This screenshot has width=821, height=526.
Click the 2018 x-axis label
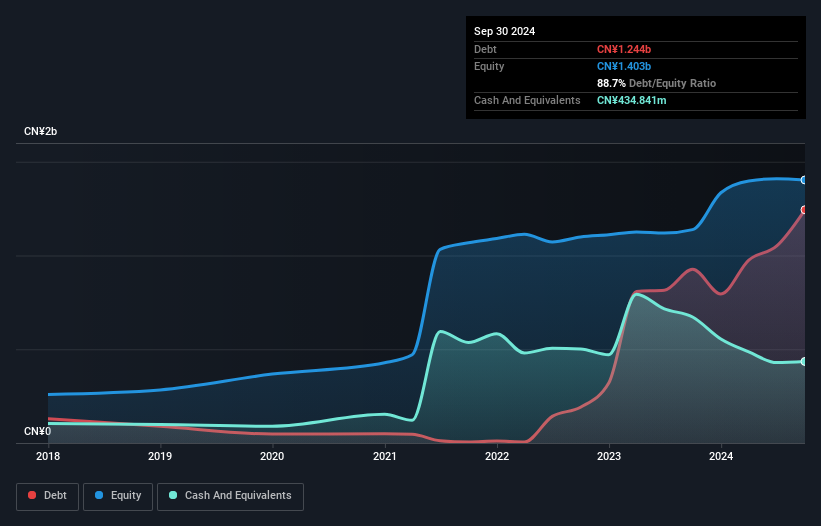coord(48,456)
